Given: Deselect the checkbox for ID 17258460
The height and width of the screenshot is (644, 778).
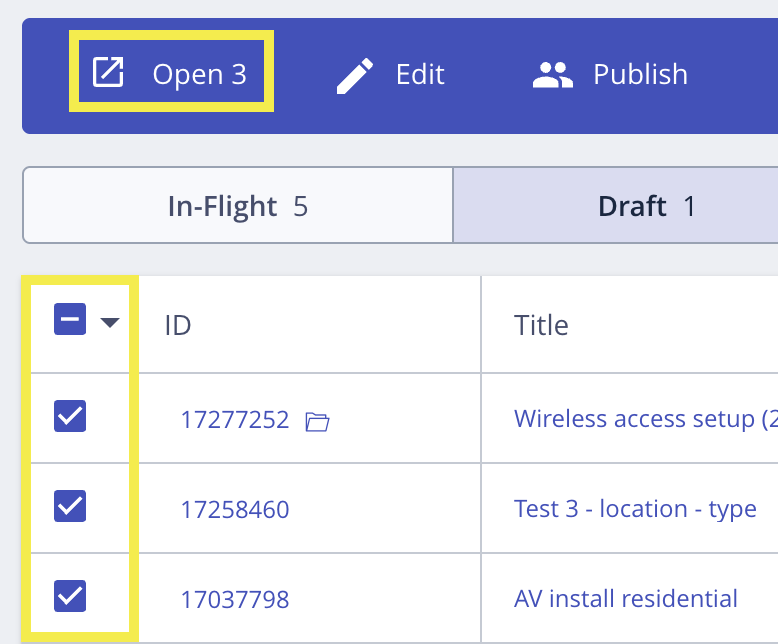Looking at the screenshot, I should (70, 507).
